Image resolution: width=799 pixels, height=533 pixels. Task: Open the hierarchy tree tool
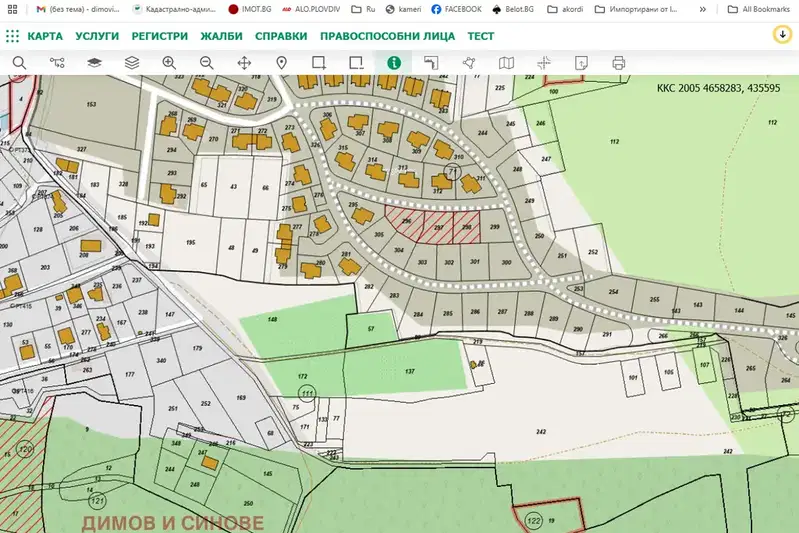[57, 63]
